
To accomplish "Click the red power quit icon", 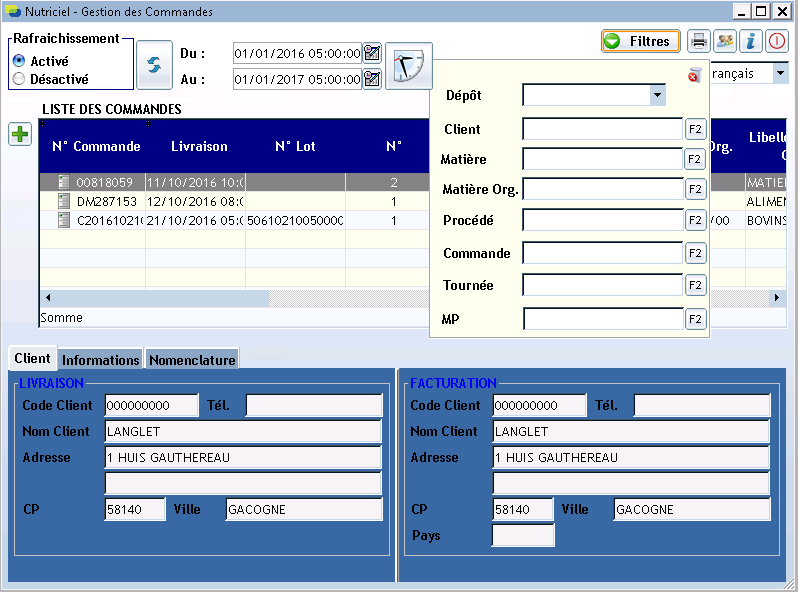I will click(776, 41).
